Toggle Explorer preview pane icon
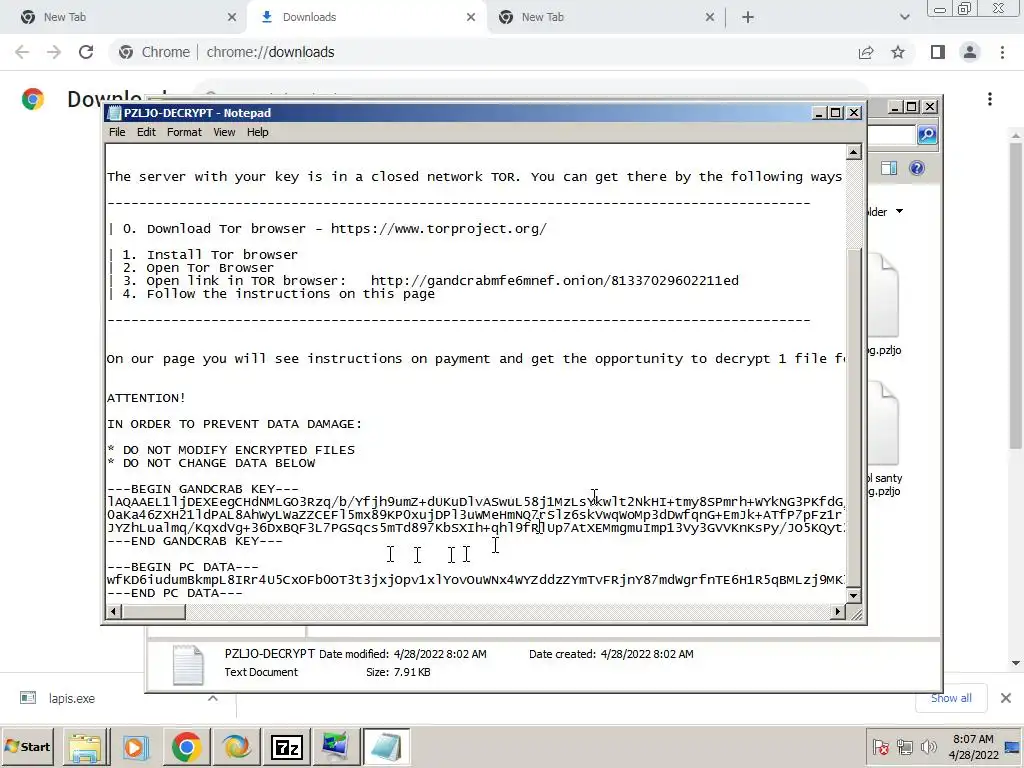The height and width of the screenshot is (768, 1024). pyautogui.click(x=889, y=168)
